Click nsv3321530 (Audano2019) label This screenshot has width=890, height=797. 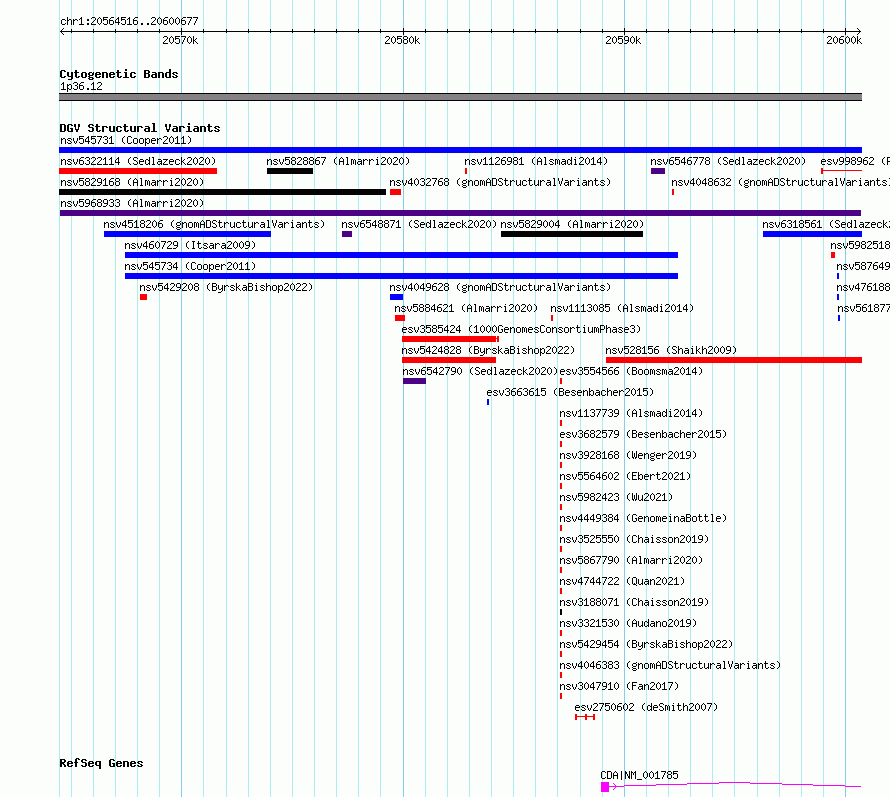point(628,623)
